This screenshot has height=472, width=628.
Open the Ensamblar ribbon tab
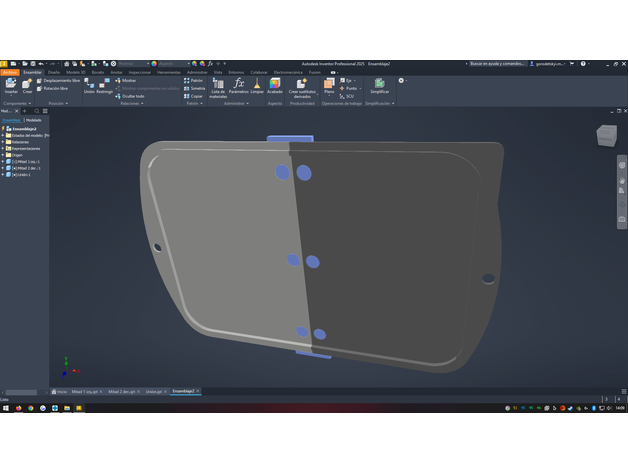pos(32,72)
